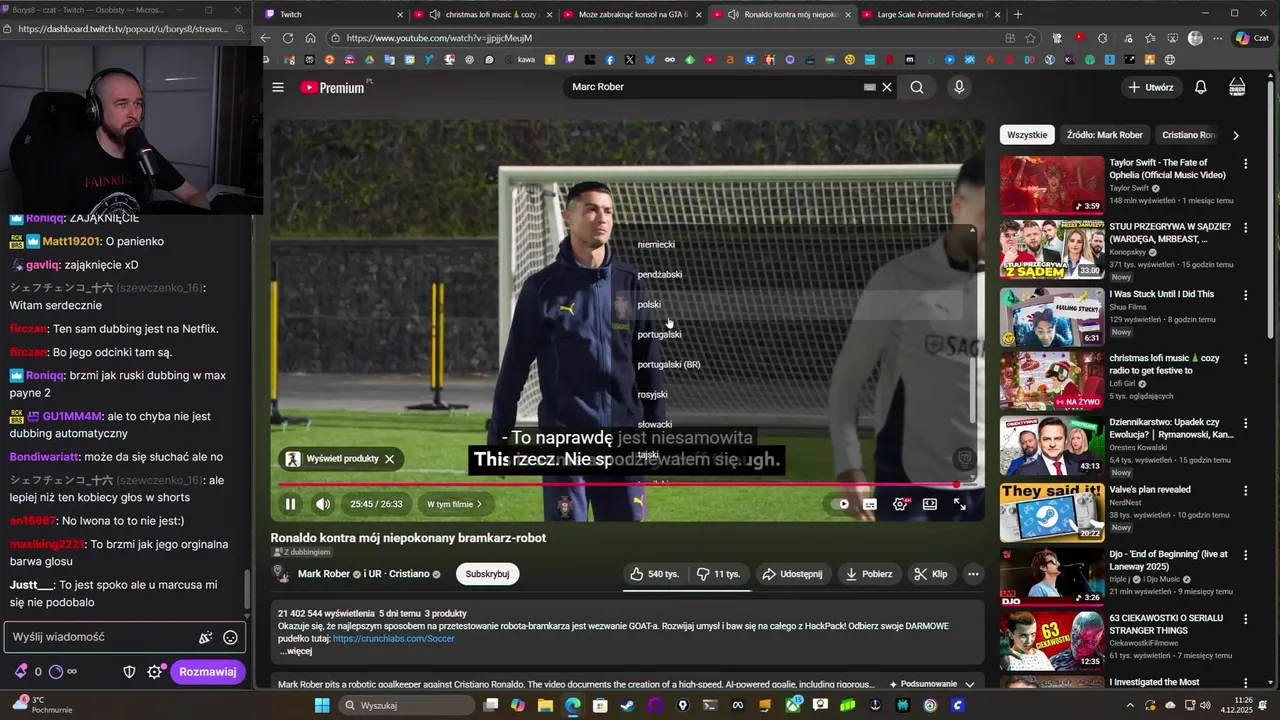
Task: Open options for christmas lofi music video
Action: click(x=1245, y=359)
